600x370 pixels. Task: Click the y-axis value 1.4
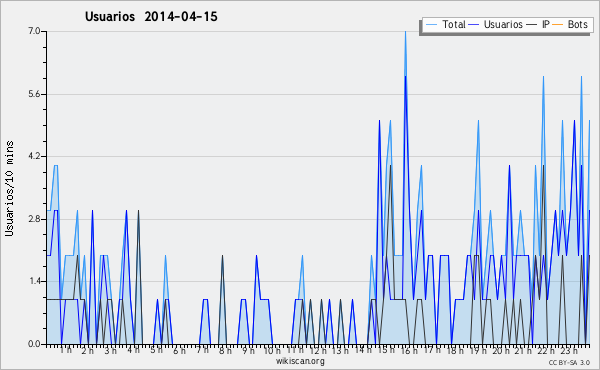tap(34, 281)
